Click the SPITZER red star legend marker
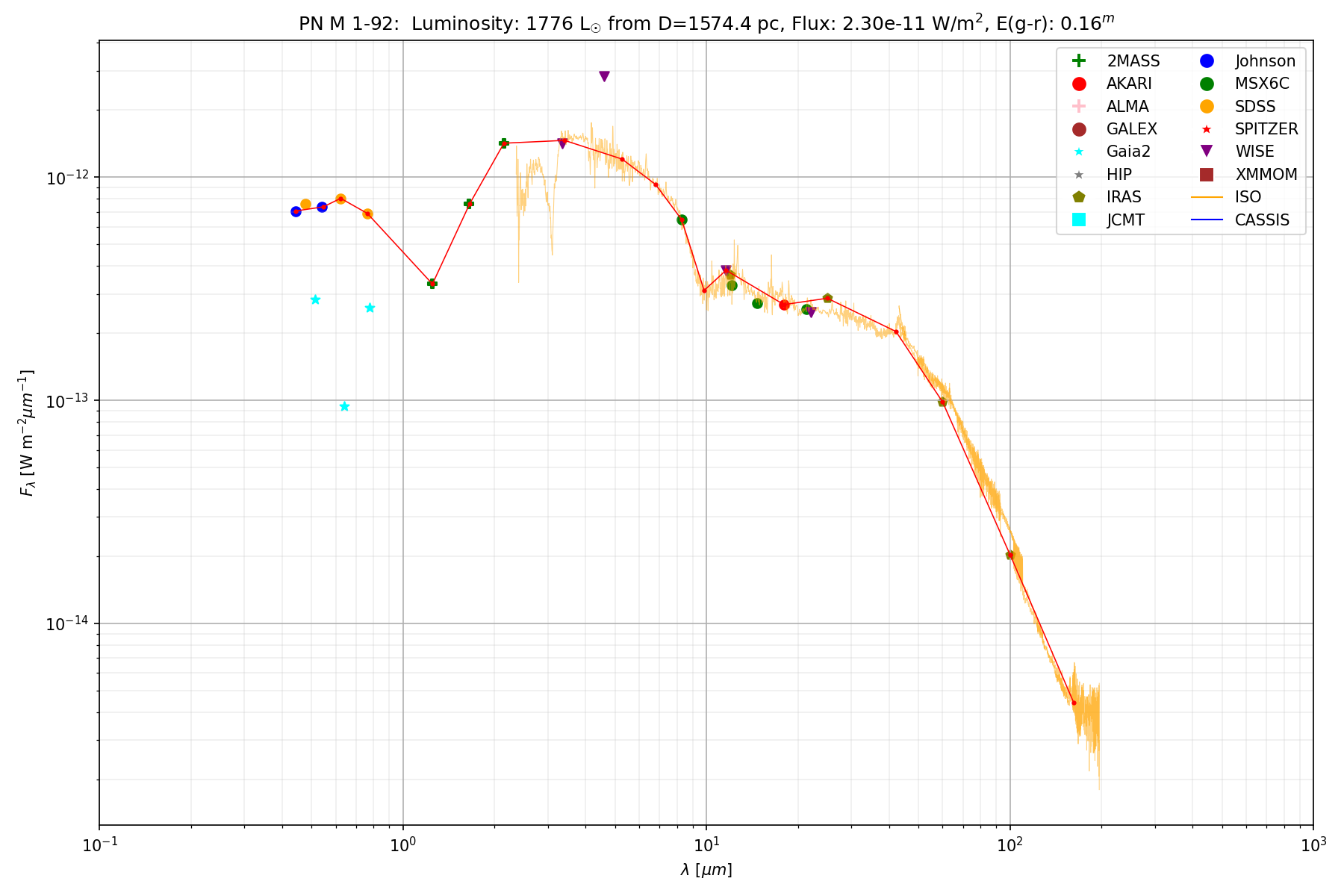The height and width of the screenshot is (896, 1344). click(1207, 129)
